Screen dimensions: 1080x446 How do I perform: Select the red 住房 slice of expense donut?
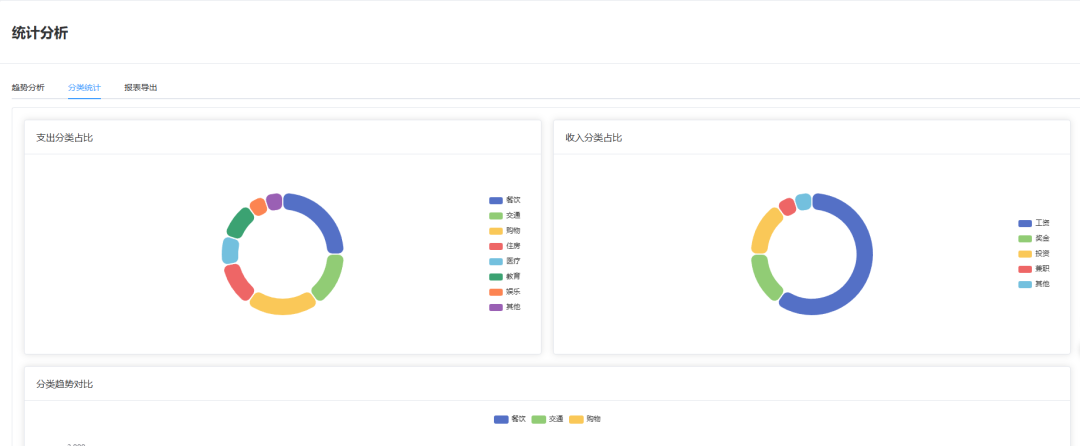click(238, 282)
